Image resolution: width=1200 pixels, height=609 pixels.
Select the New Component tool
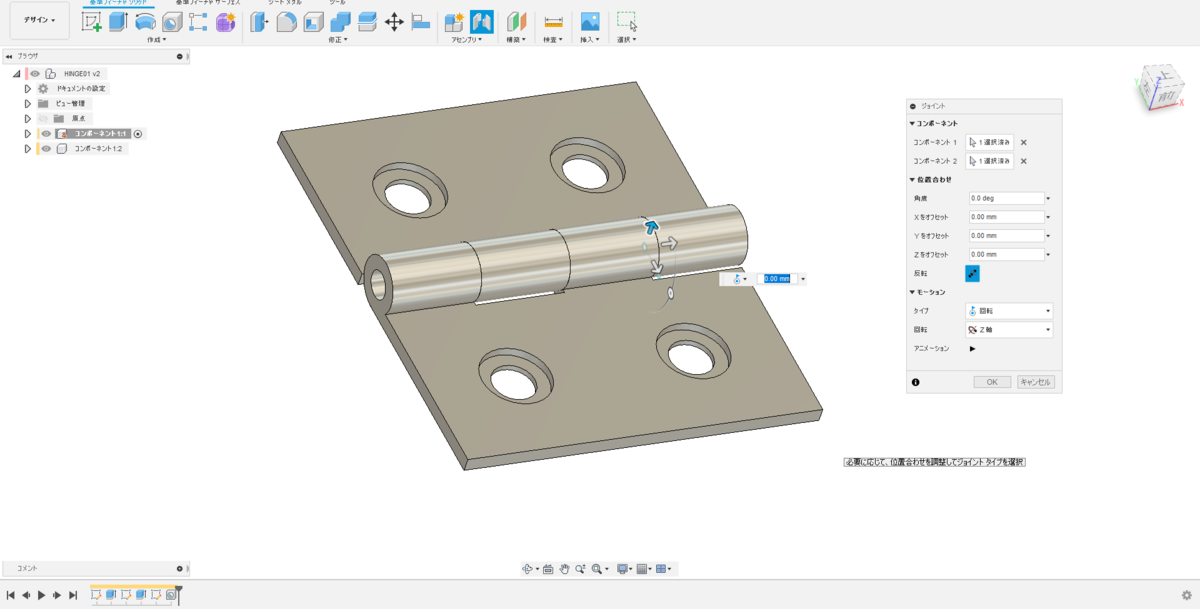click(x=454, y=22)
